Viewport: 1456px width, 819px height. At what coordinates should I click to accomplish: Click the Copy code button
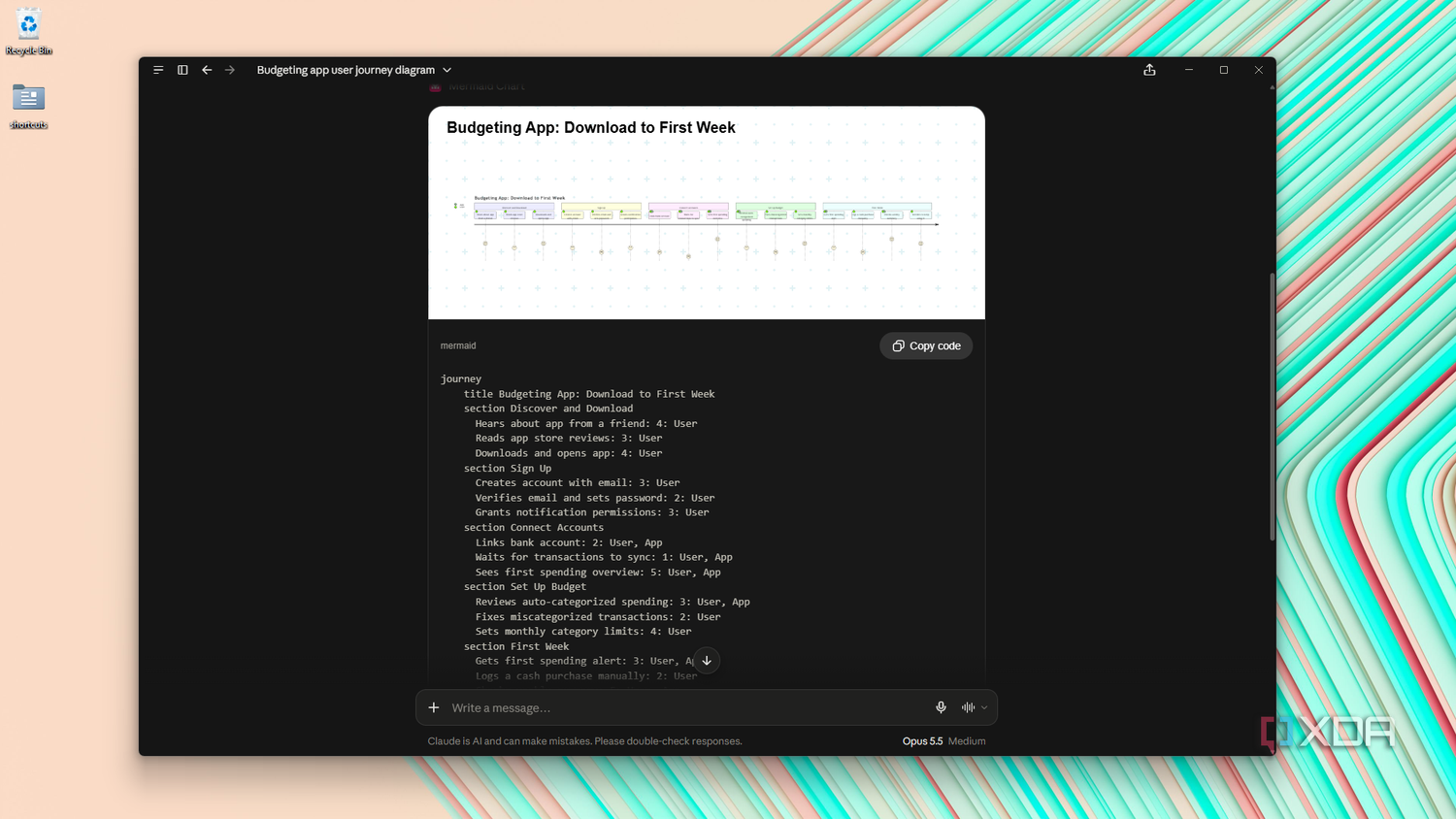coord(926,345)
